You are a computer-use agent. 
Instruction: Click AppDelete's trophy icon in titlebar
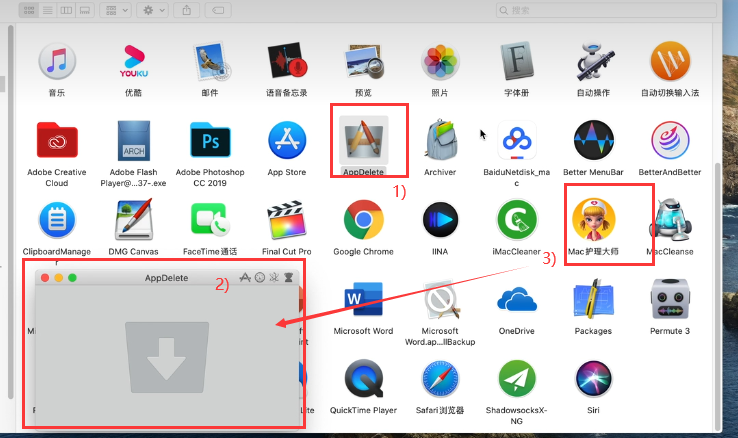point(289,278)
